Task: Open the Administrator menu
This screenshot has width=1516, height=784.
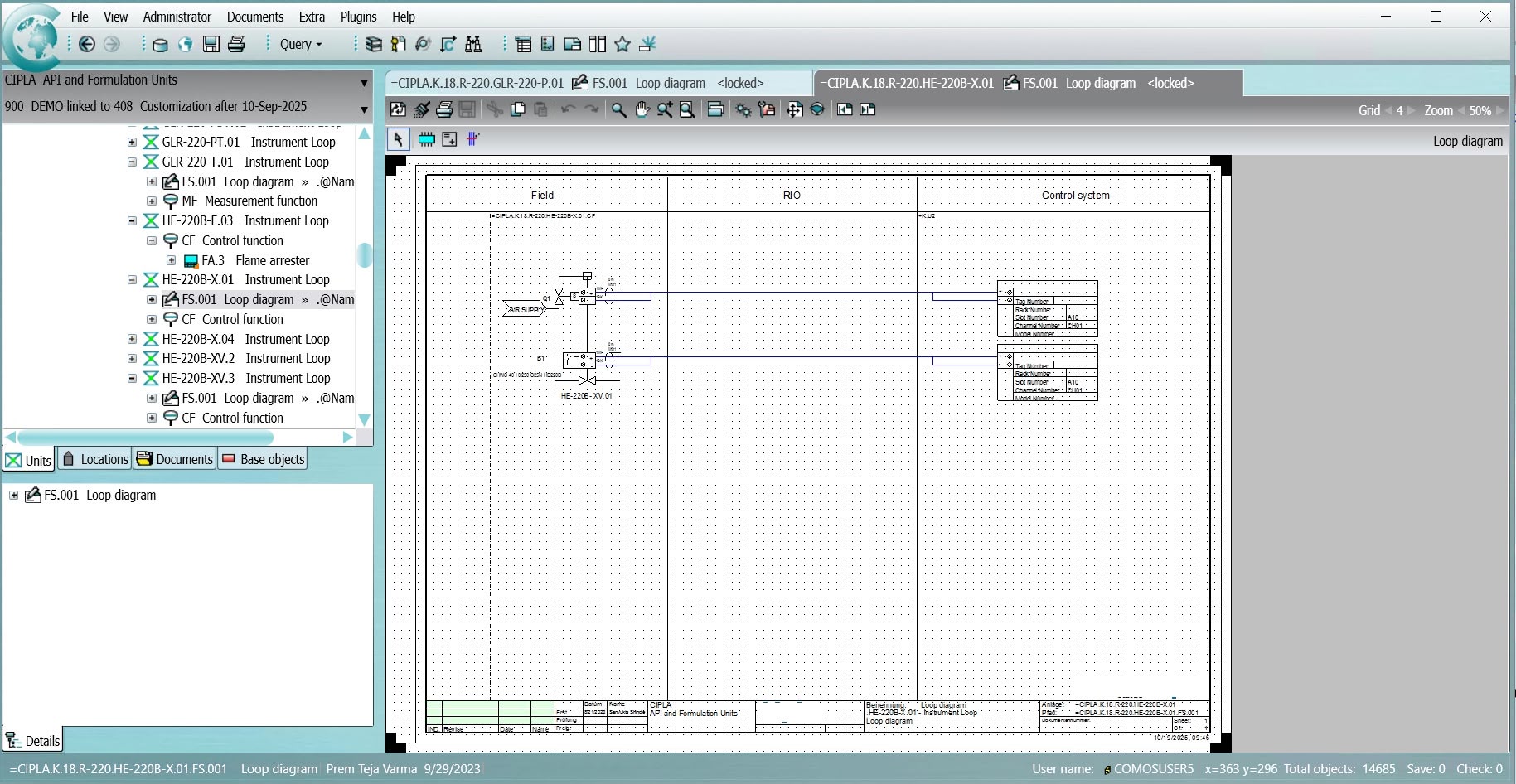Action: click(177, 17)
